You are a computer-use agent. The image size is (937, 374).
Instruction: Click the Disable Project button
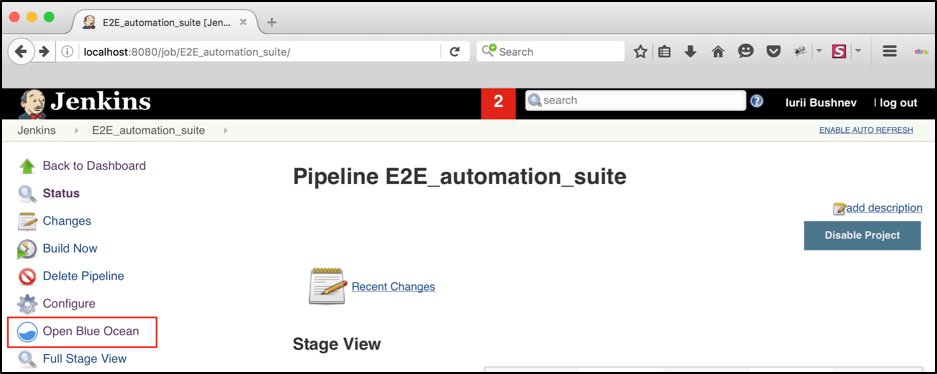point(862,235)
